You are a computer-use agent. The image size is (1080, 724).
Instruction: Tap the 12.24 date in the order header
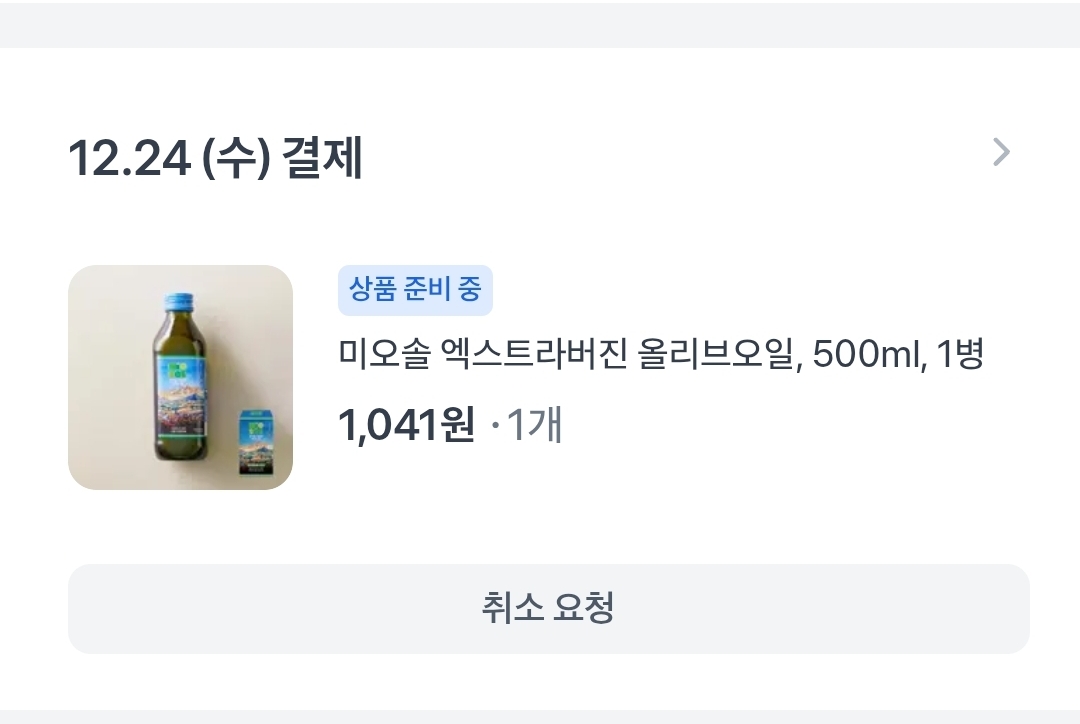click(x=128, y=158)
